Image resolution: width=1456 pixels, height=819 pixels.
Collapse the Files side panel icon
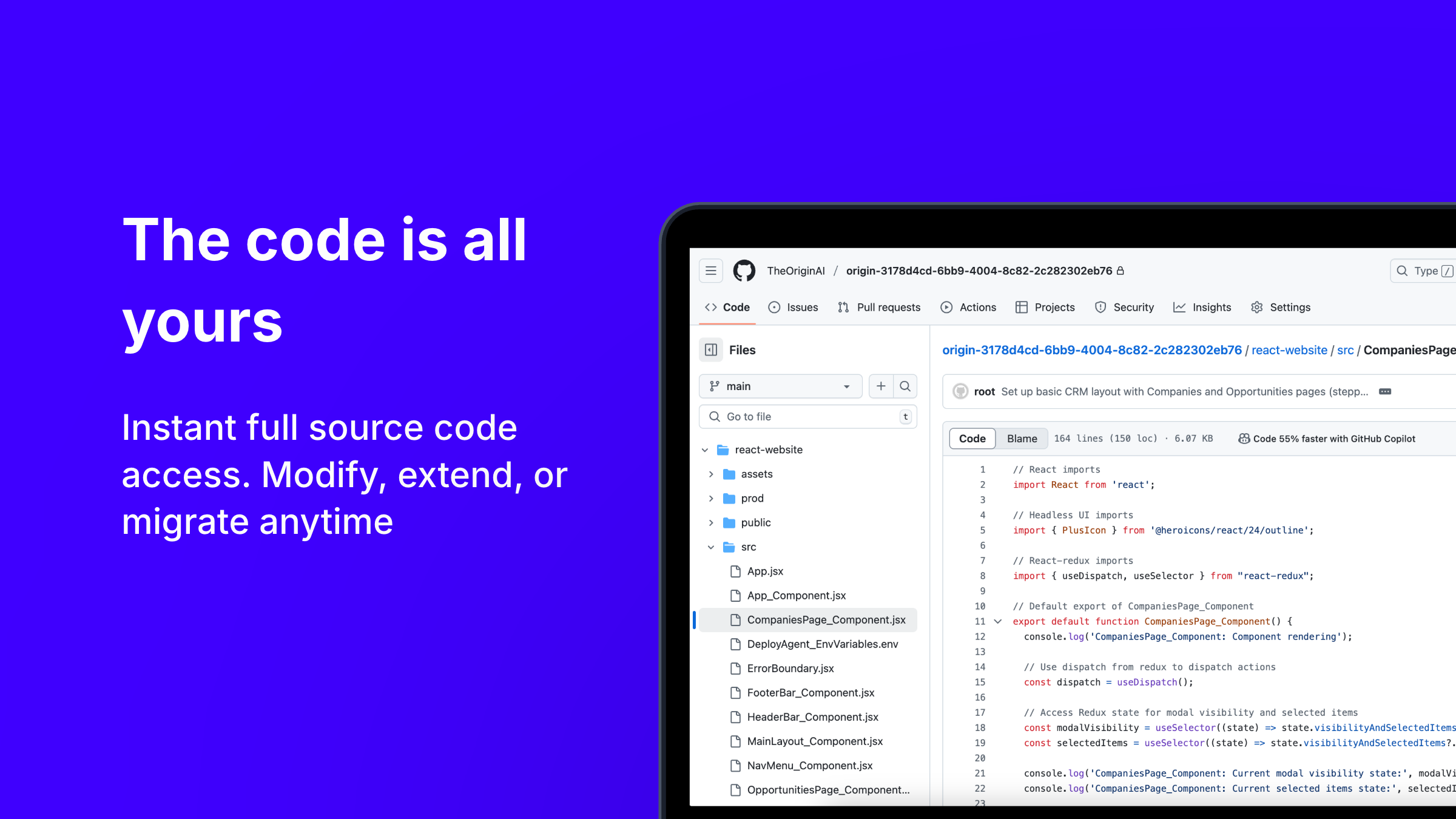click(x=711, y=350)
